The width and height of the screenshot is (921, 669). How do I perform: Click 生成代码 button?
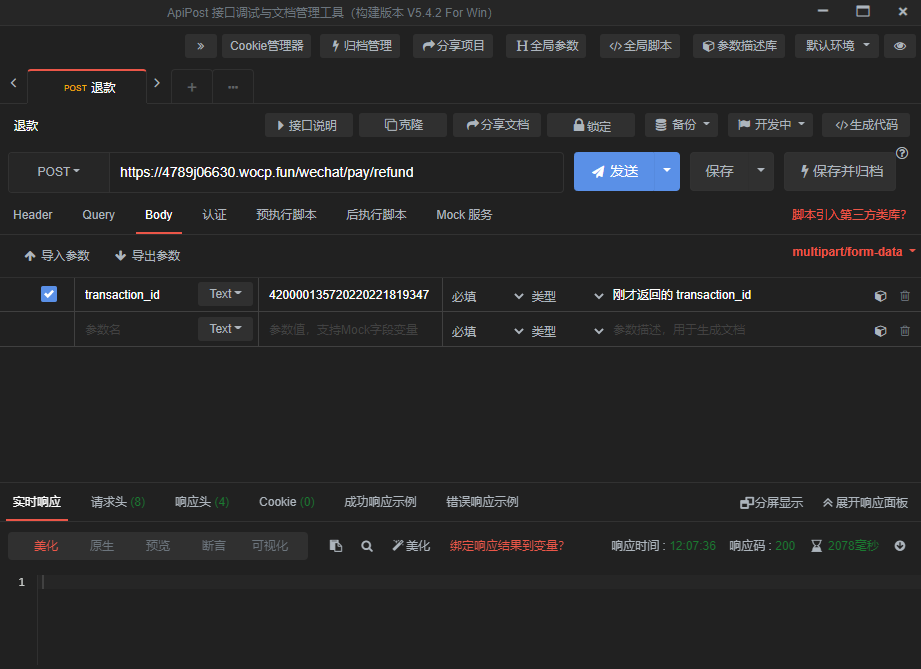tap(866, 125)
